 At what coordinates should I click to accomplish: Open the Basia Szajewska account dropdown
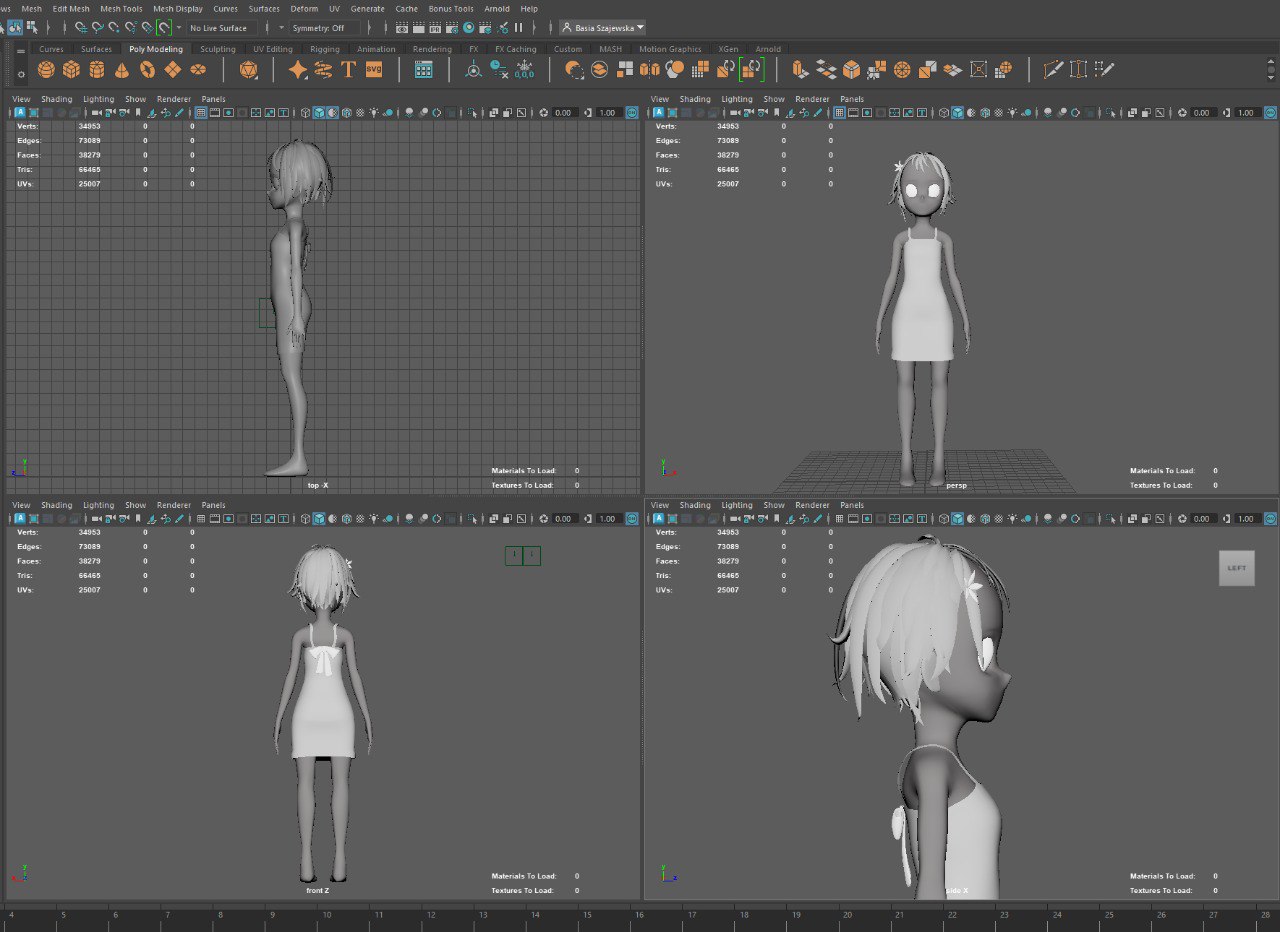pyautogui.click(x=603, y=28)
